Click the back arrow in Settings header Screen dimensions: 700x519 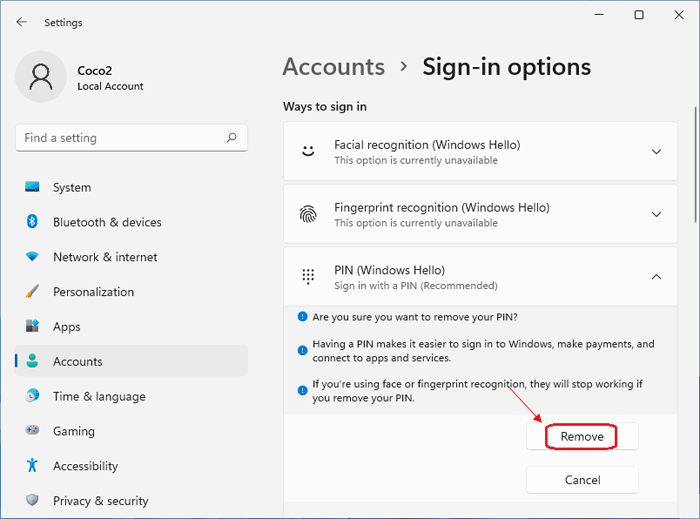point(21,22)
